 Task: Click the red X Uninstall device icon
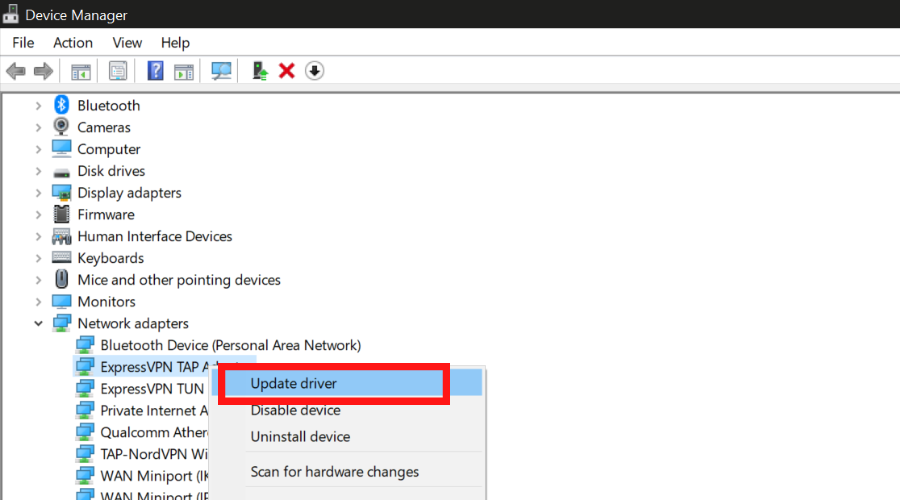(287, 71)
